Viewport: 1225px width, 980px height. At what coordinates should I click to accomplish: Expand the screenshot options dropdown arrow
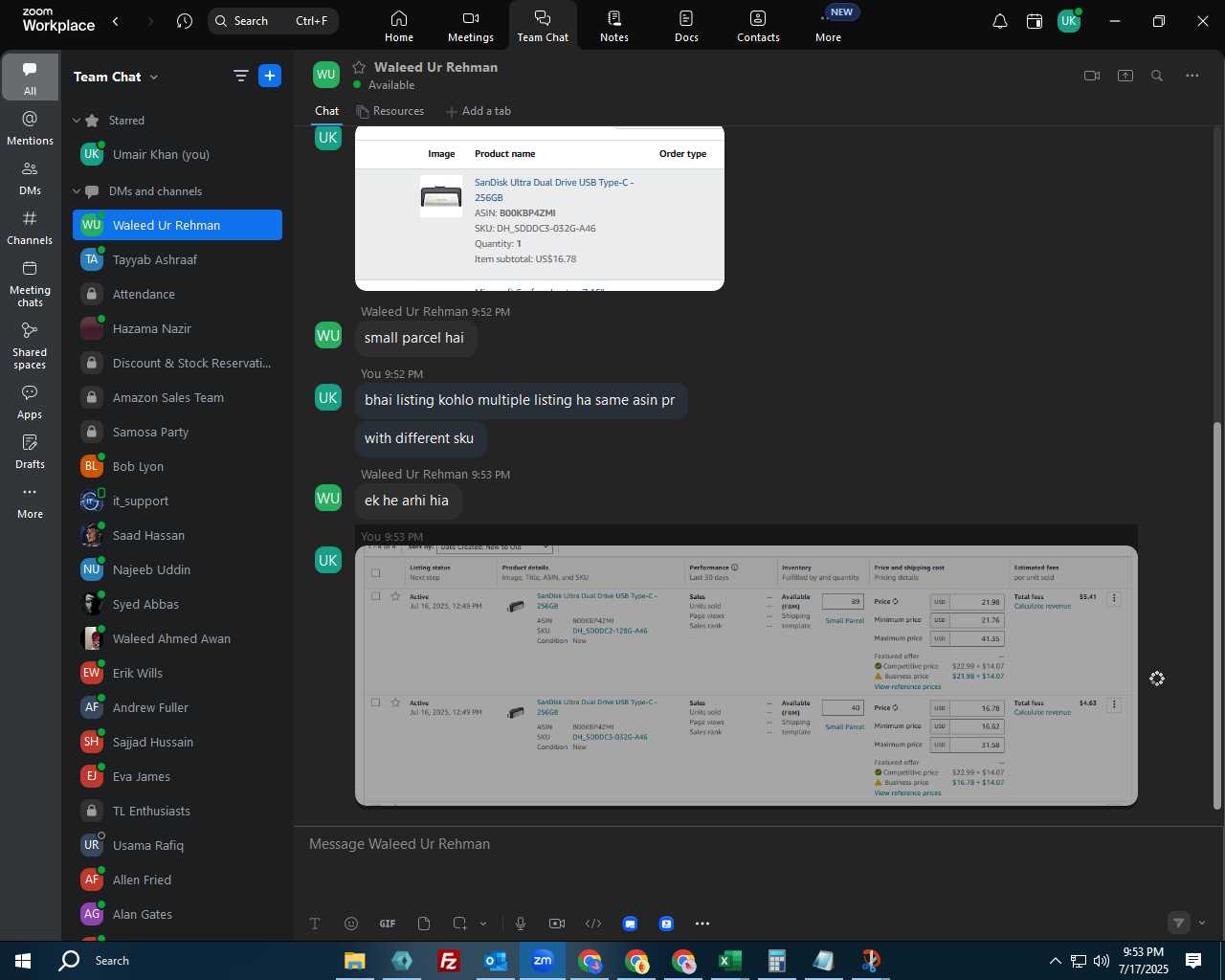[x=483, y=924]
